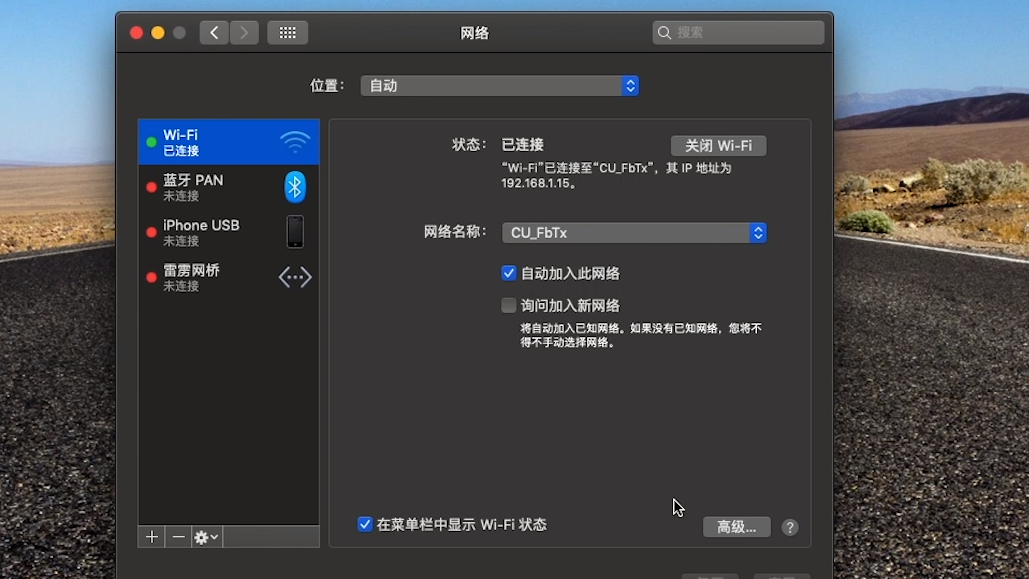Click the Bluetooth icon next to 蓝牙 PAN

pos(295,187)
